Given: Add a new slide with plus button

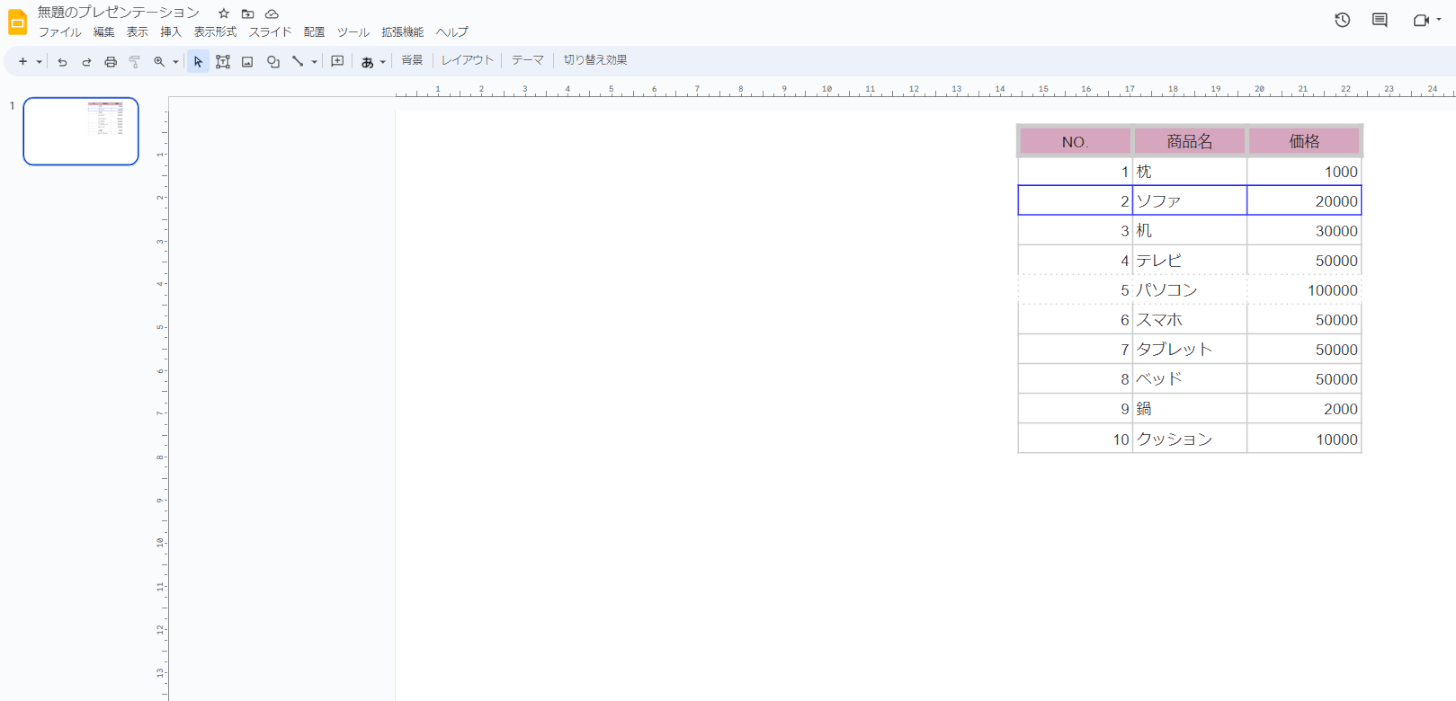Looking at the screenshot, I should [22, 61].
